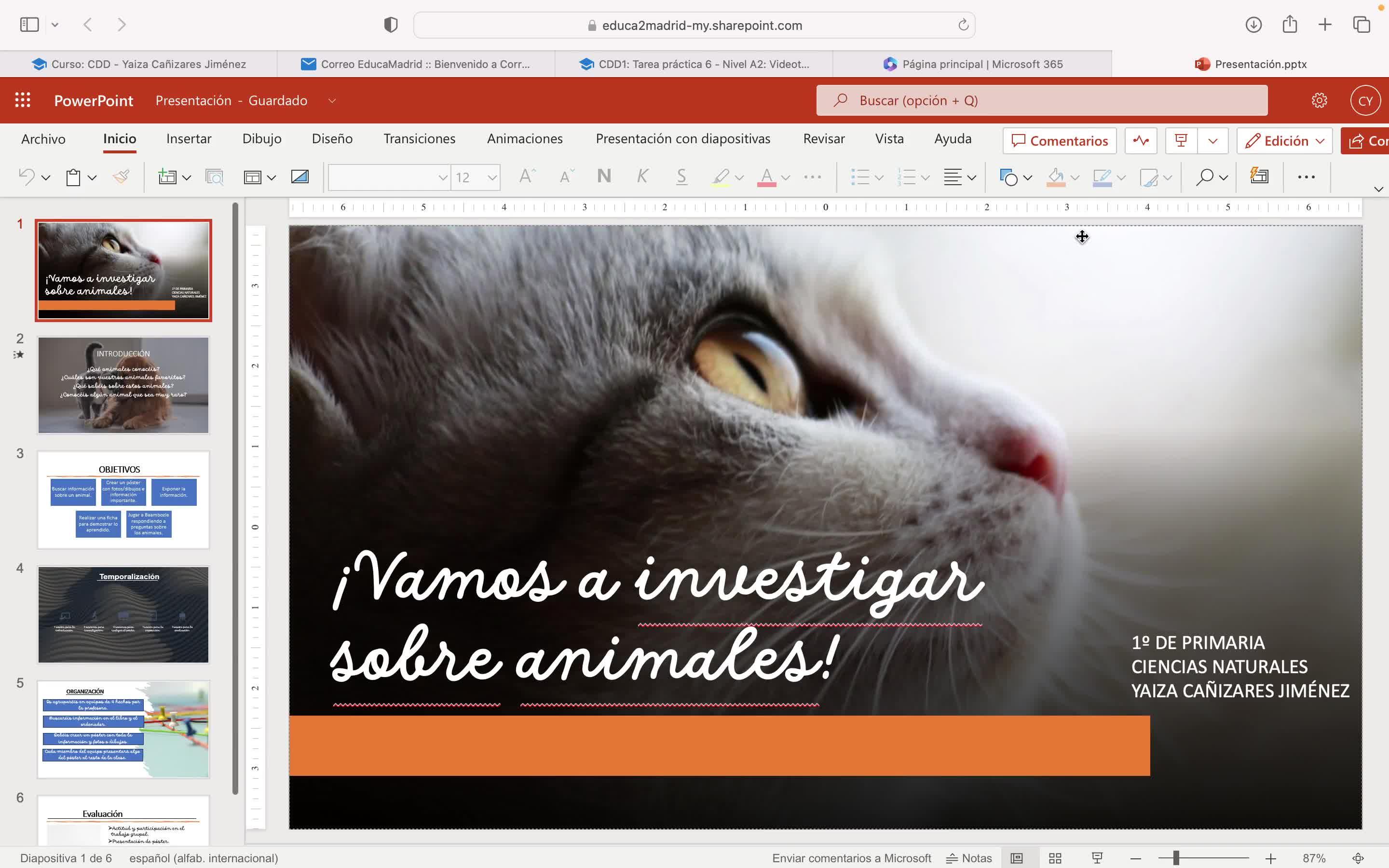Toggle italic formatting K button
1389x868 pixels.
[642, 176]
